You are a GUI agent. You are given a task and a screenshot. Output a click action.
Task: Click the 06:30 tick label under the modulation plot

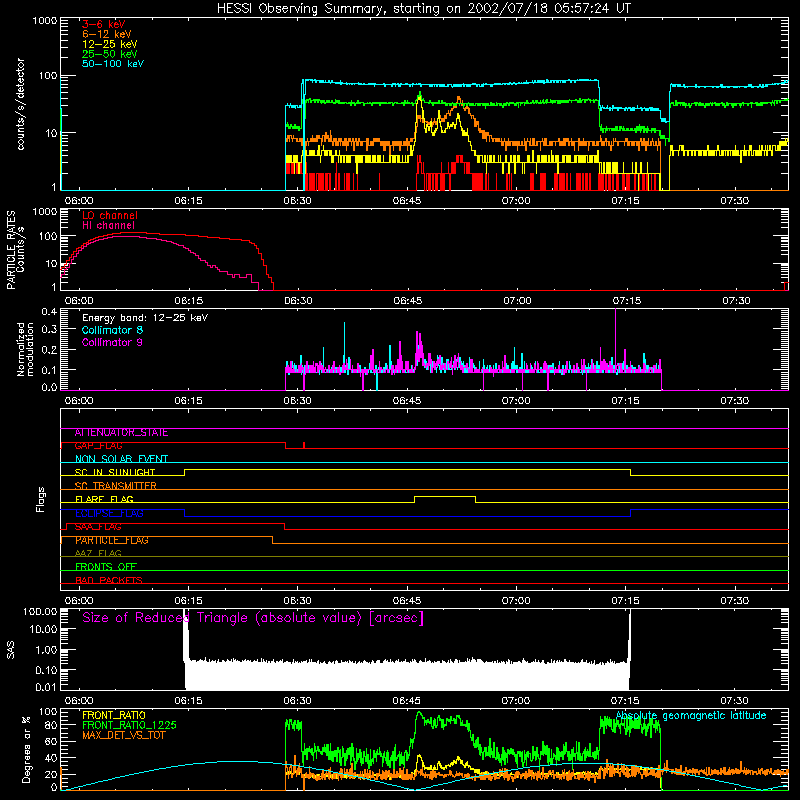tap(297, 401)
